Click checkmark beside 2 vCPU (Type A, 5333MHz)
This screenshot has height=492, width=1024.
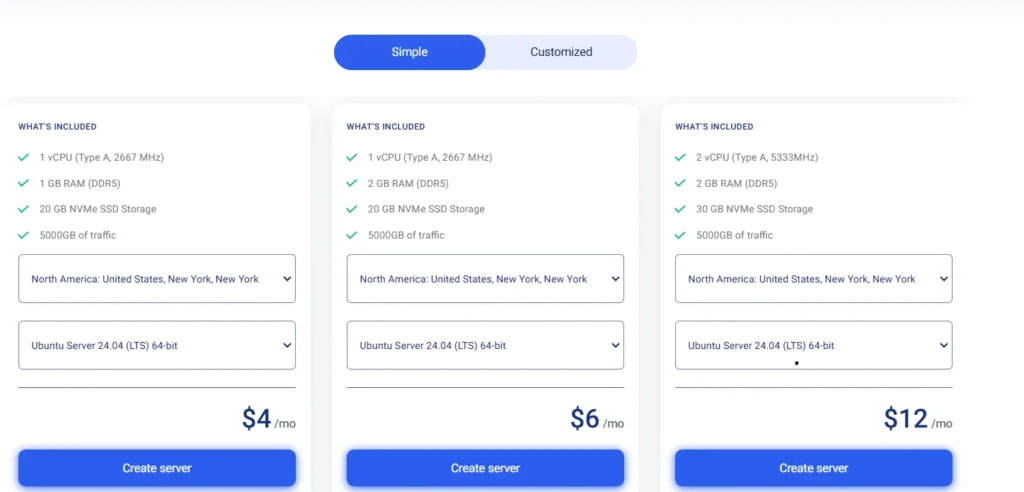tap(681, 157)
